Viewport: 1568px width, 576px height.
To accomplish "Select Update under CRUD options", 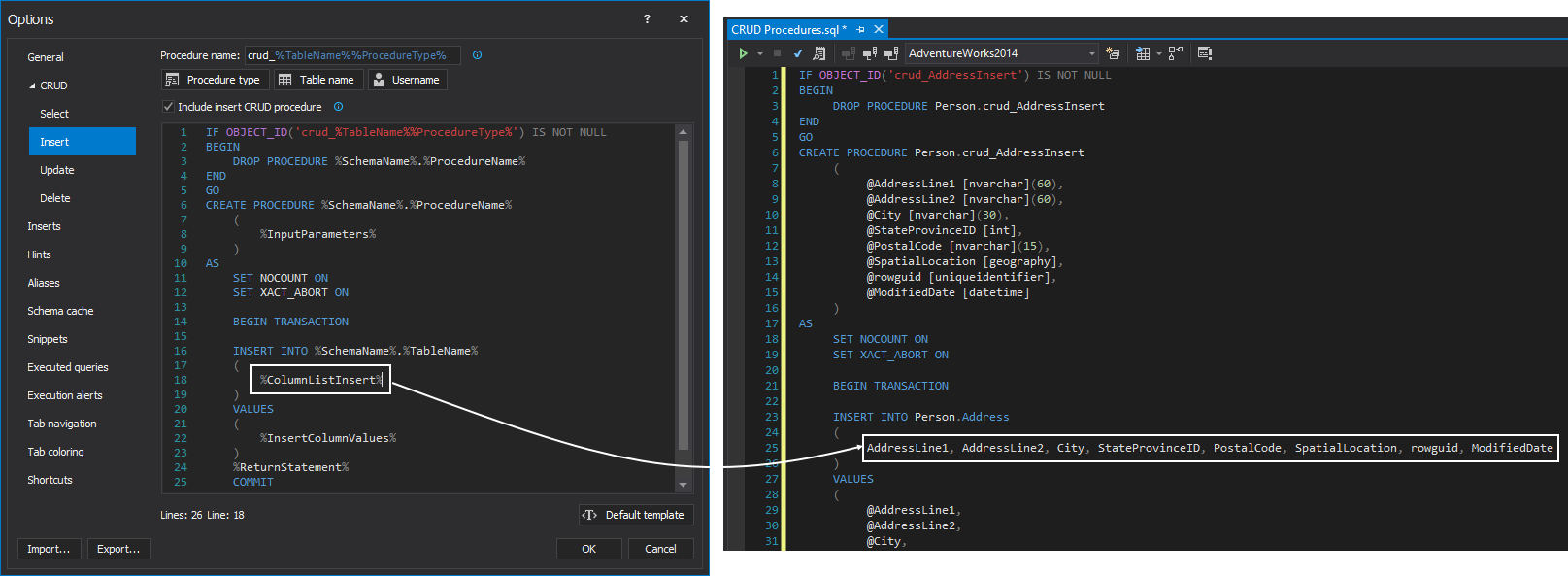I will 56,170.
